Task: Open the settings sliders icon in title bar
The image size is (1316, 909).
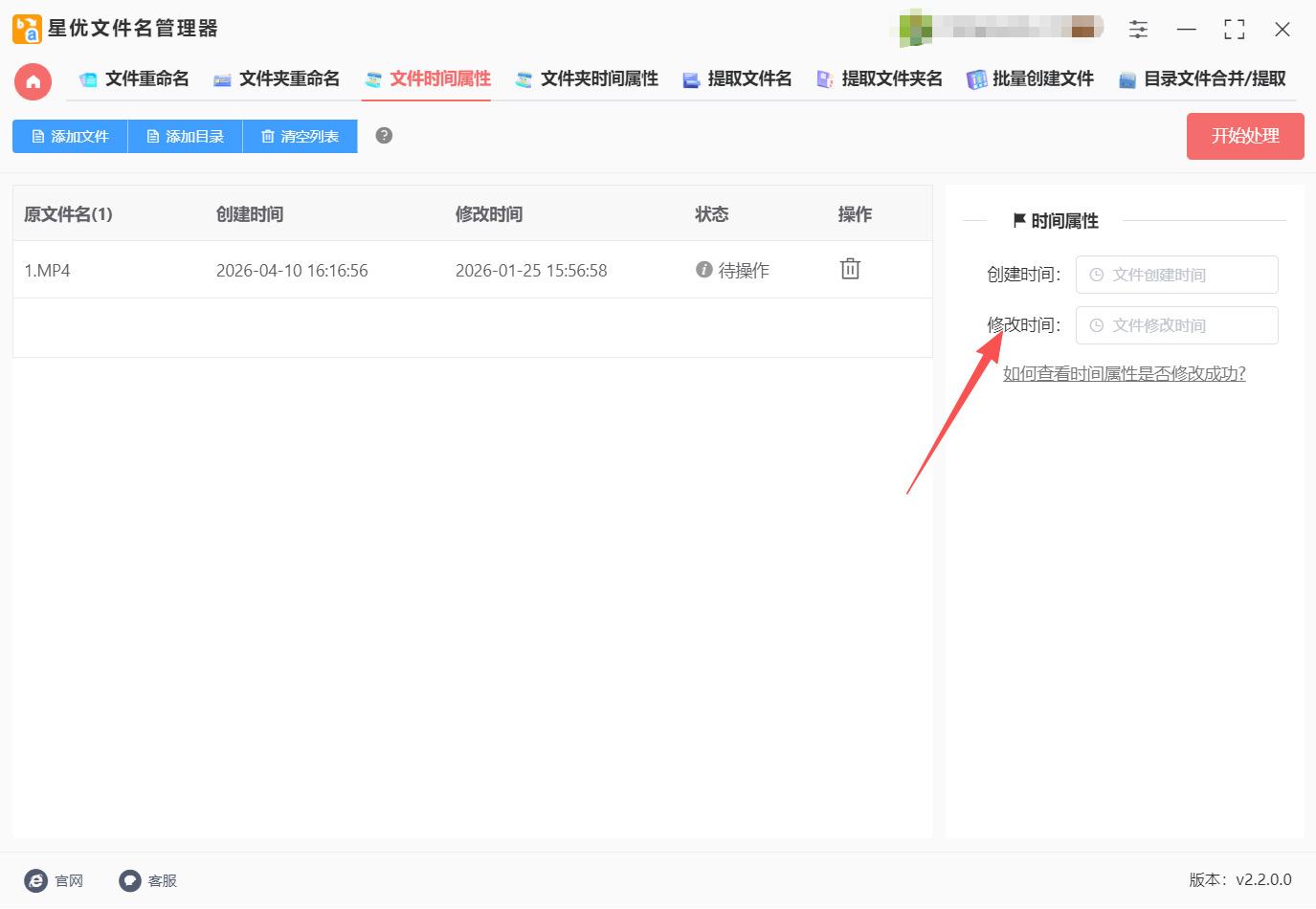Action: 1138,29
